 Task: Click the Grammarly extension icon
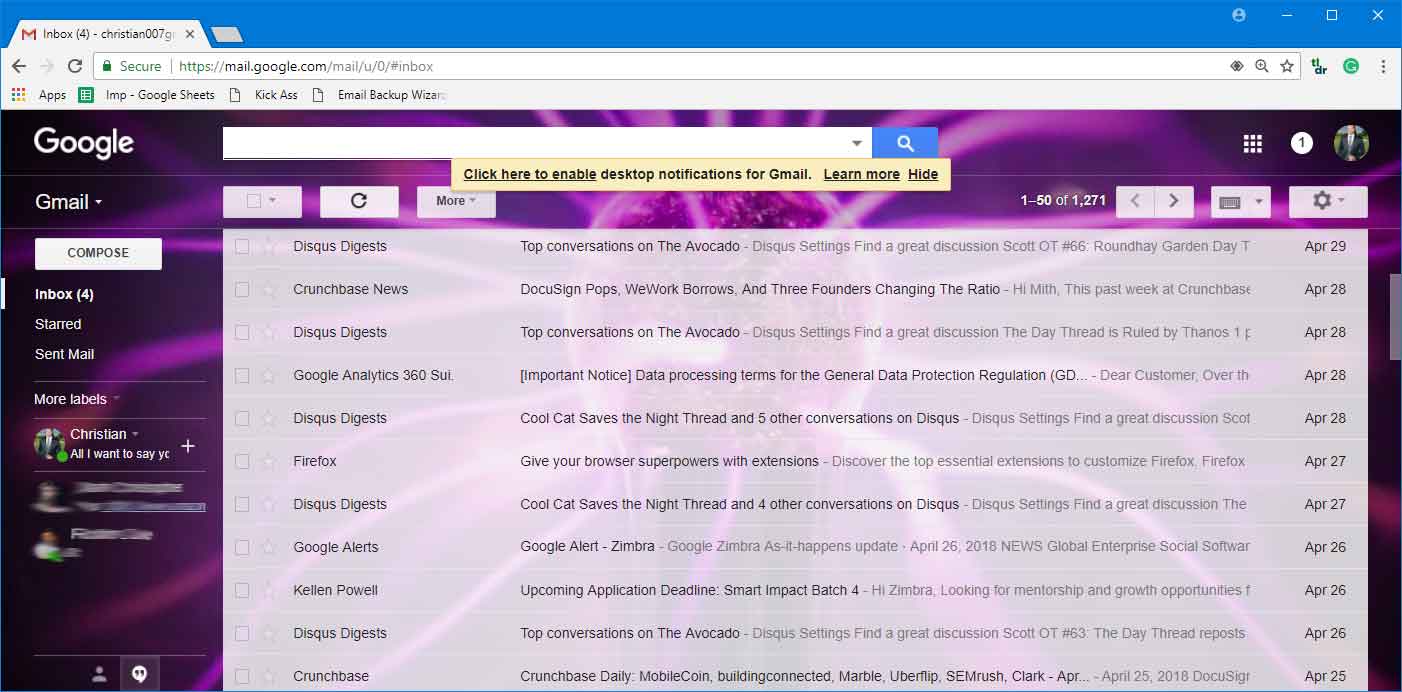pos(1351,66)
